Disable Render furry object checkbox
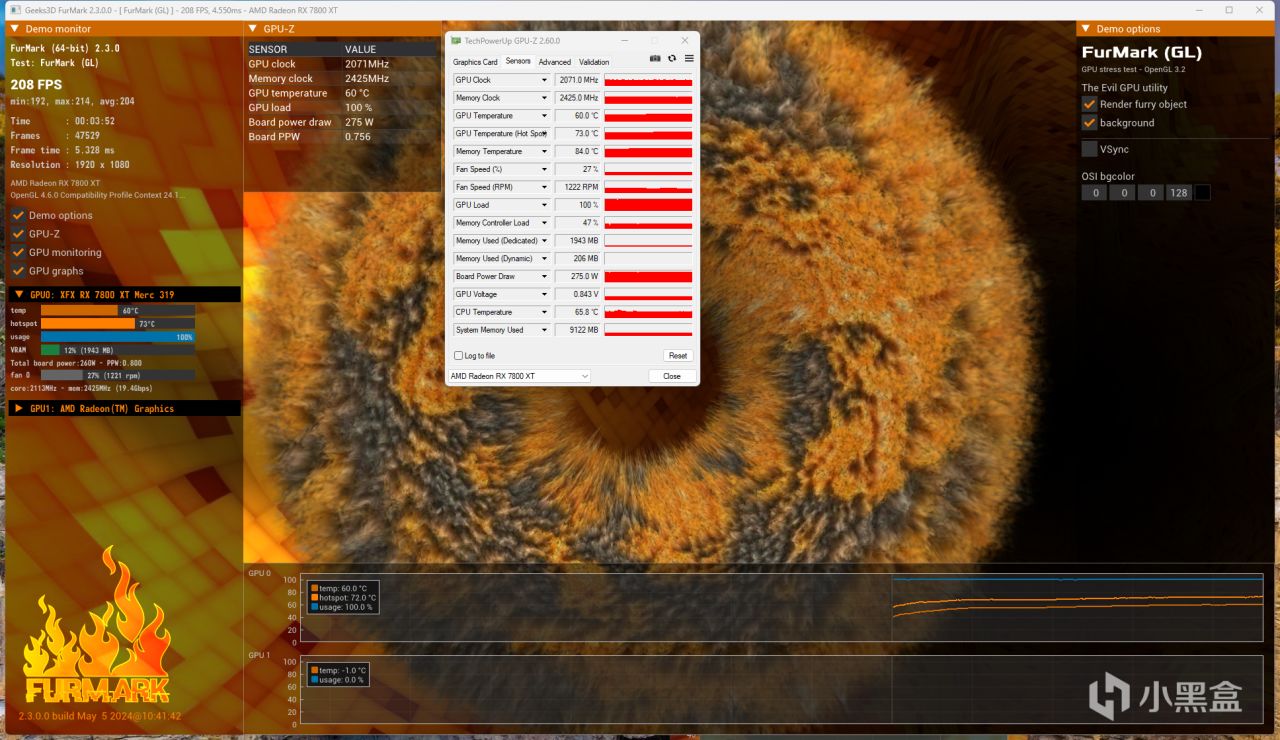Viewport: 1280px width, 740px height. pyautogui.click(x=1090, y=104)
